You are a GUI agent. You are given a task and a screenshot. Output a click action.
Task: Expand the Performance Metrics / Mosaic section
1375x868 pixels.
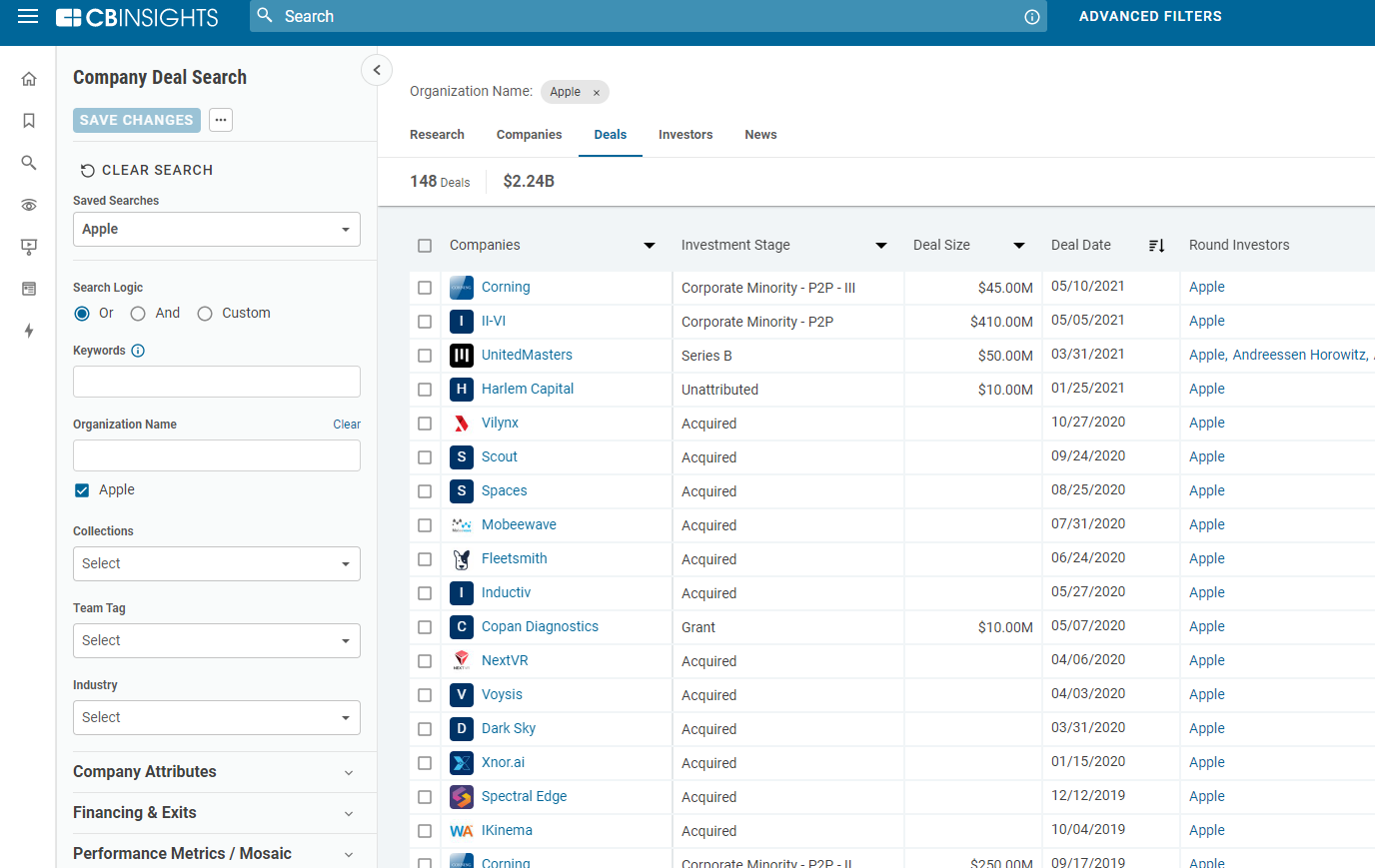pyautogui.click(x=215, y=854)
